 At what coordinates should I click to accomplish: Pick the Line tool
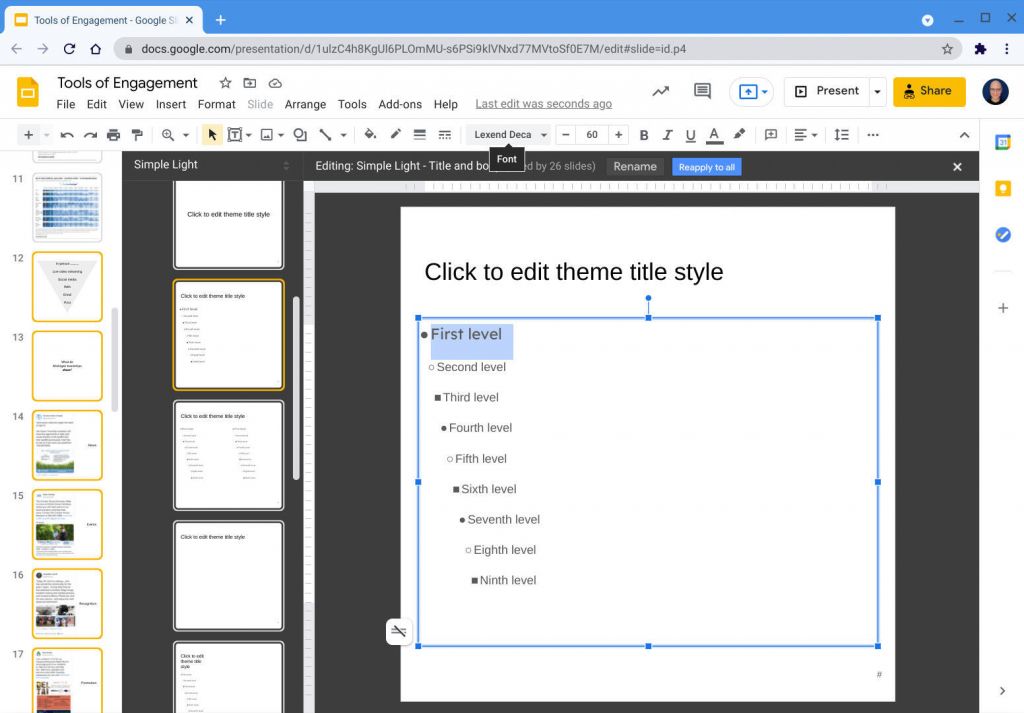[325, 134]
